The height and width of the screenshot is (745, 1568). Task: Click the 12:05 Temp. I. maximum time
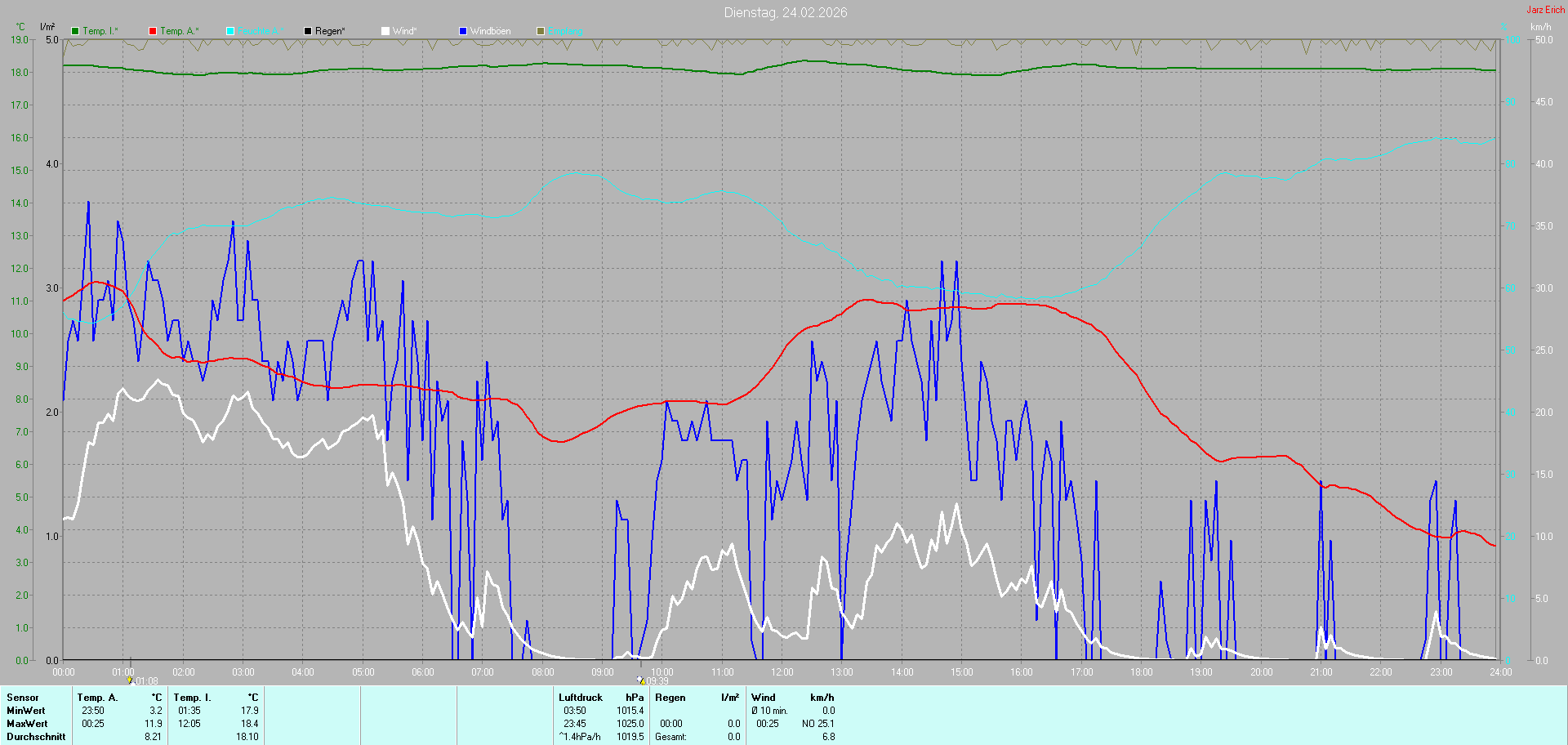(189, 724)
